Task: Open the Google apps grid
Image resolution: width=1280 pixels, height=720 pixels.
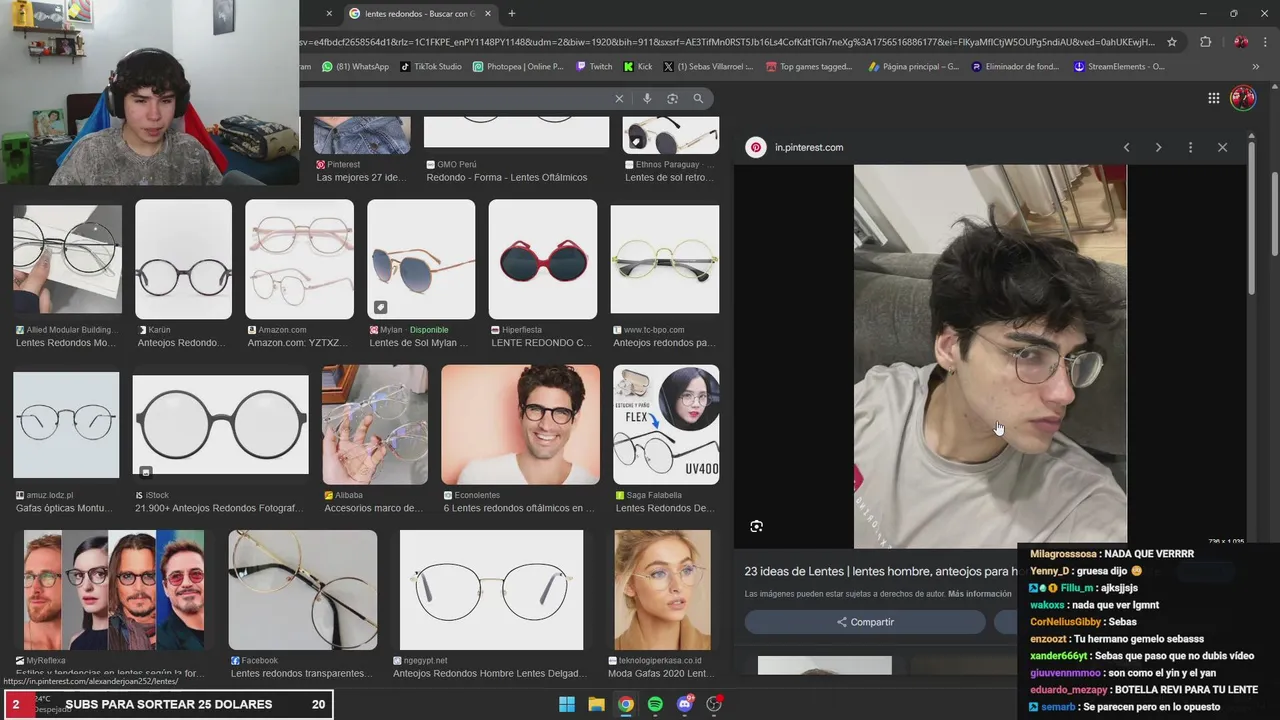Action: click(1213, 98)
